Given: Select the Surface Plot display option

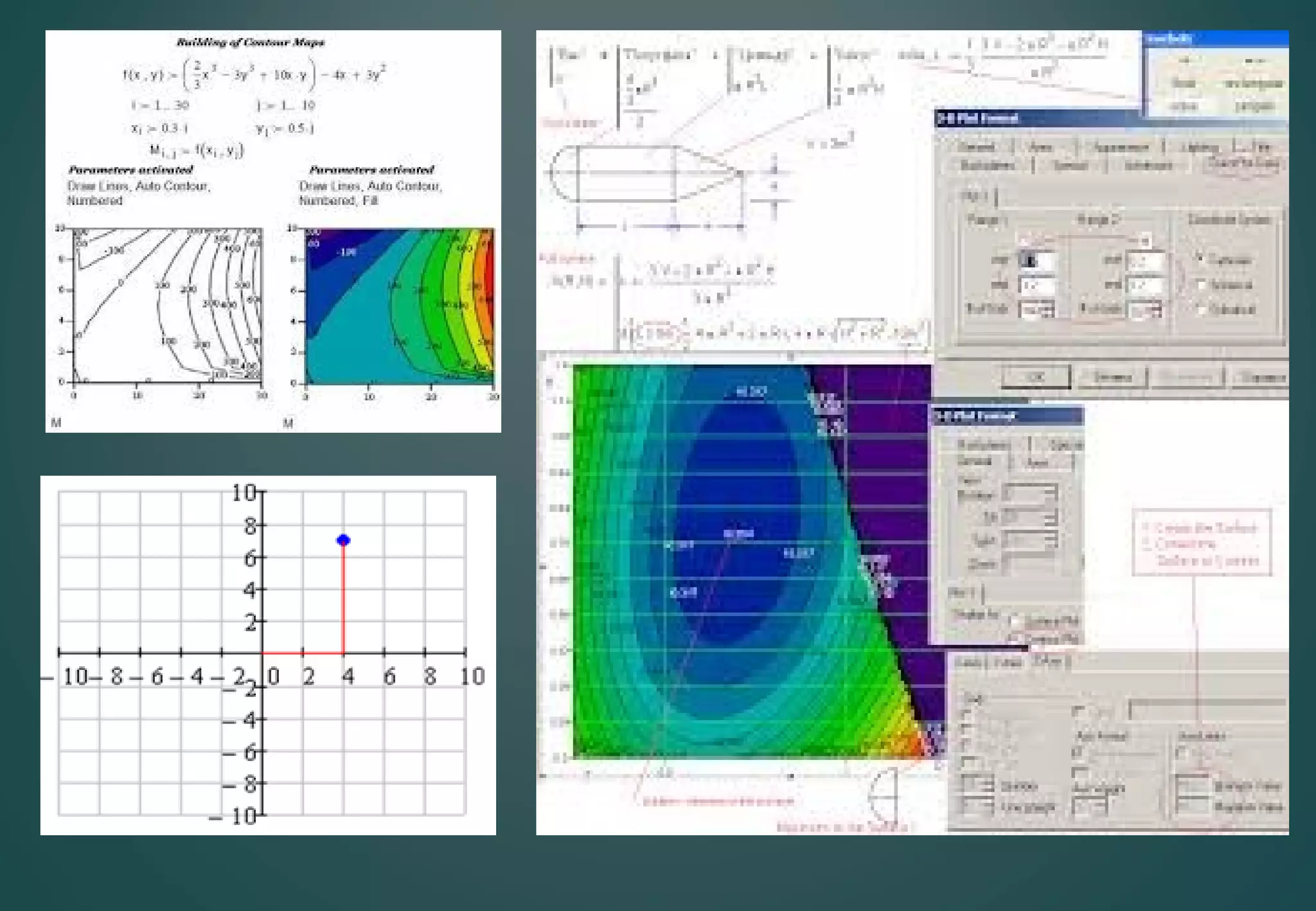Looking at the screenshot, I should (x=1015, y=621).
